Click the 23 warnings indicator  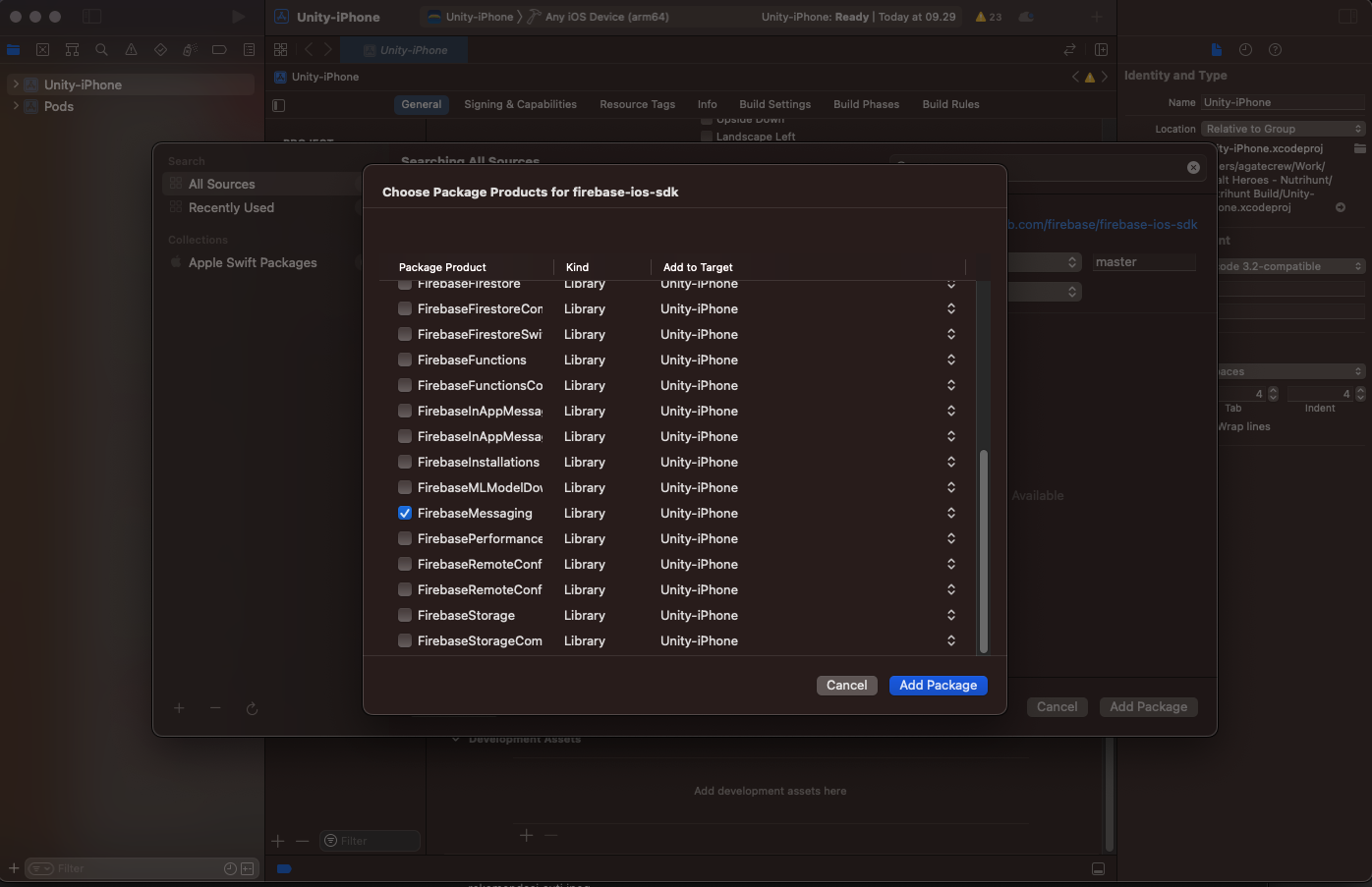pos(988,17)
